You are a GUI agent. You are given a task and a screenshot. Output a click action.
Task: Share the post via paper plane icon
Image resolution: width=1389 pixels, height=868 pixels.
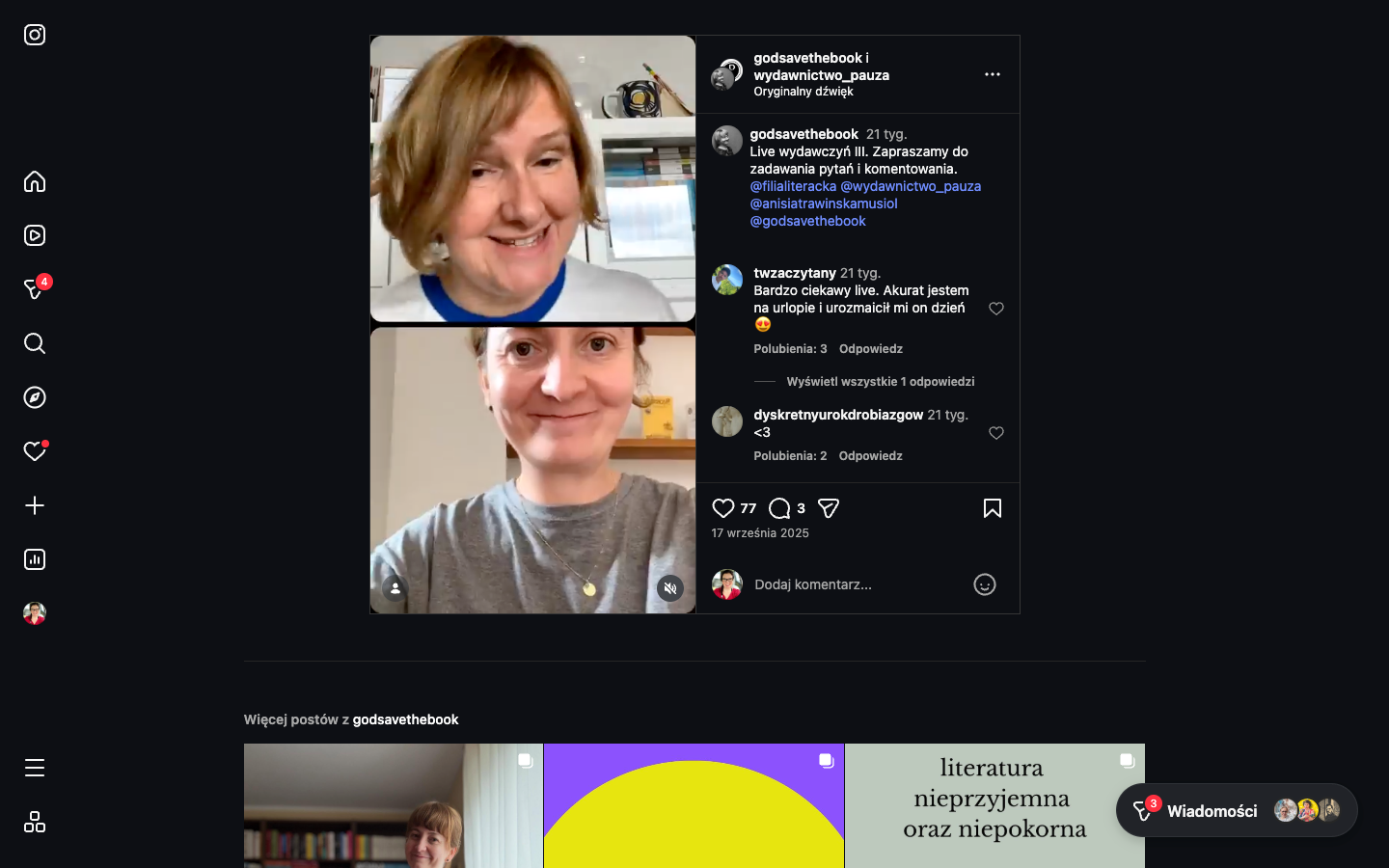coord(829,508)
